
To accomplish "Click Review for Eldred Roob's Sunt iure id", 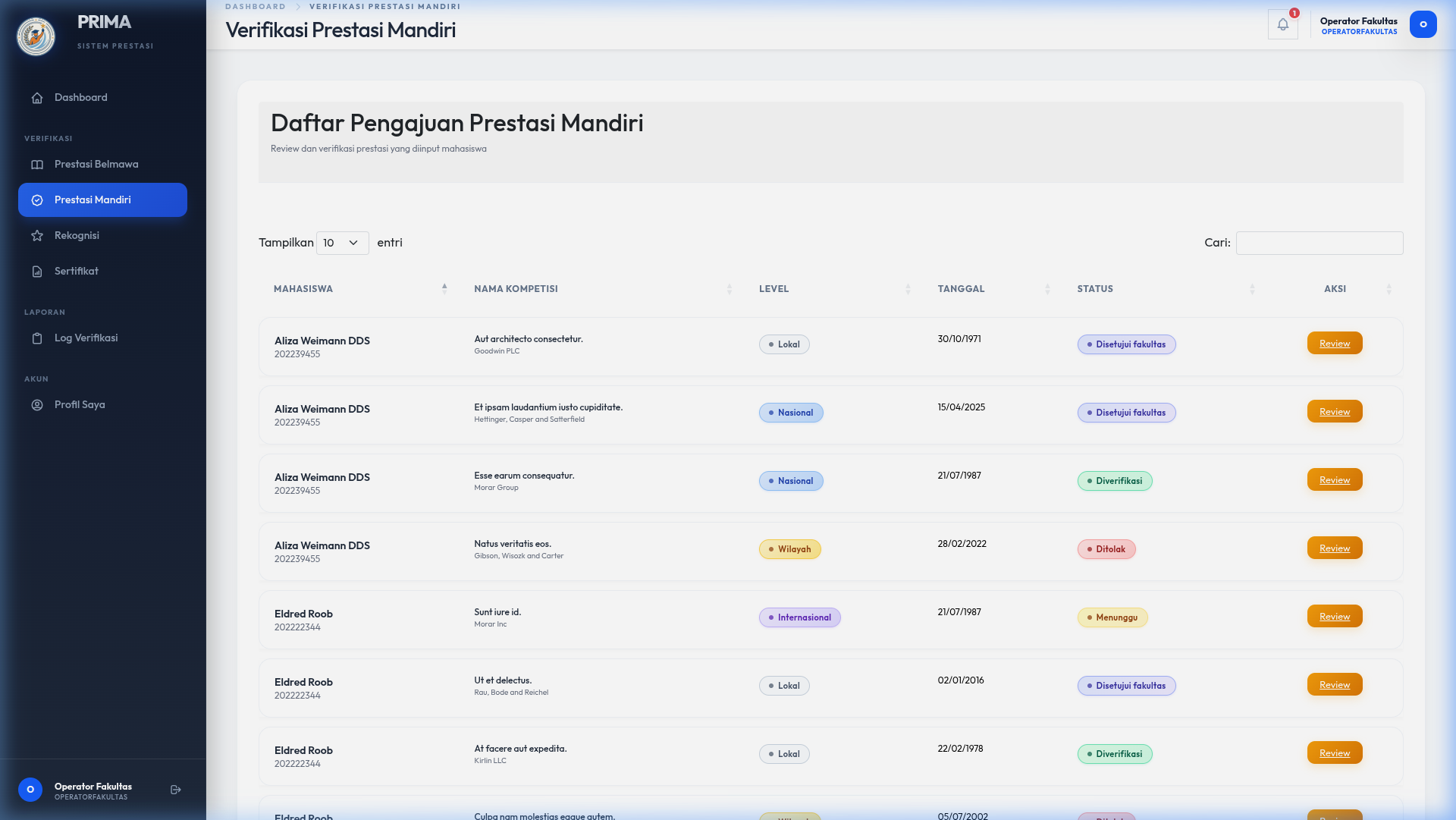I will pos(1335,616).
